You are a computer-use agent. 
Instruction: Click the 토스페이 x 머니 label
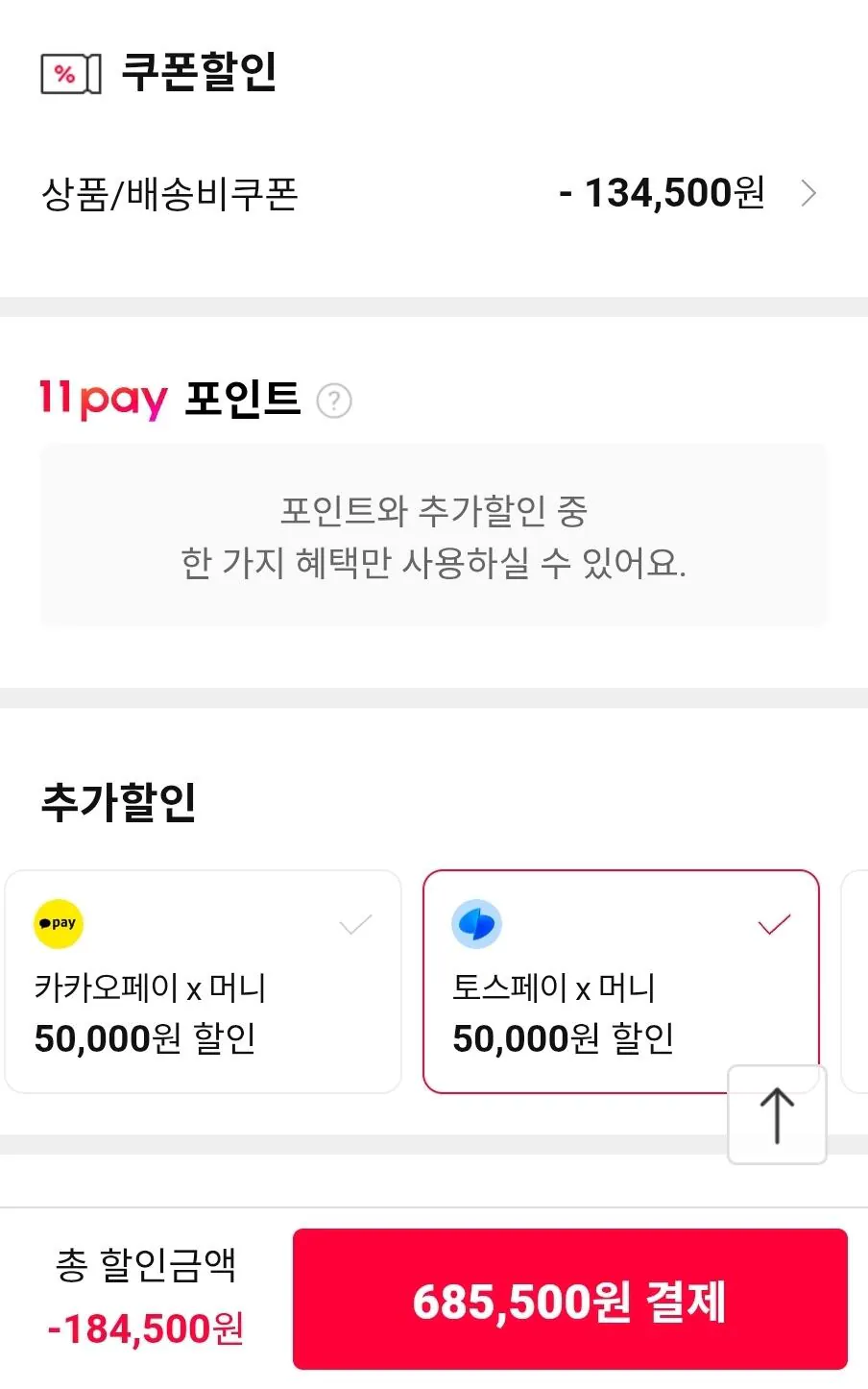554,987
